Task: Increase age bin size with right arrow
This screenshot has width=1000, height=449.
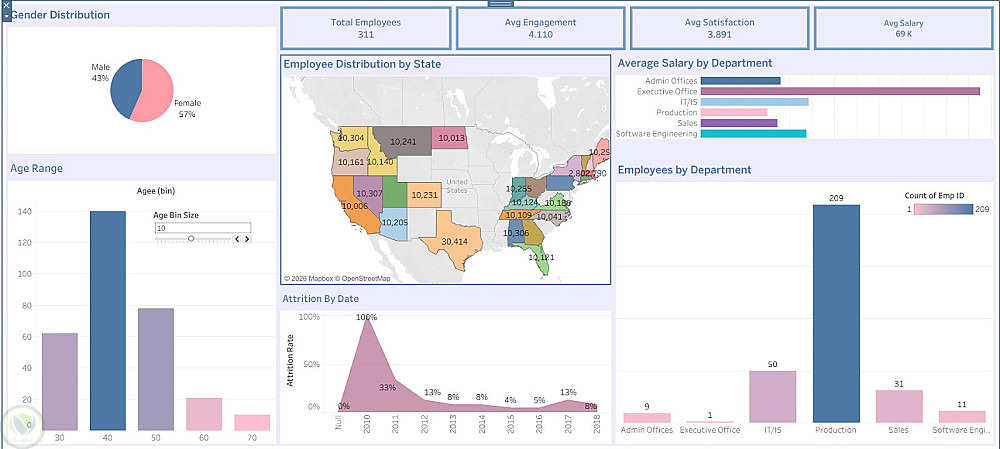Action: 246,239
